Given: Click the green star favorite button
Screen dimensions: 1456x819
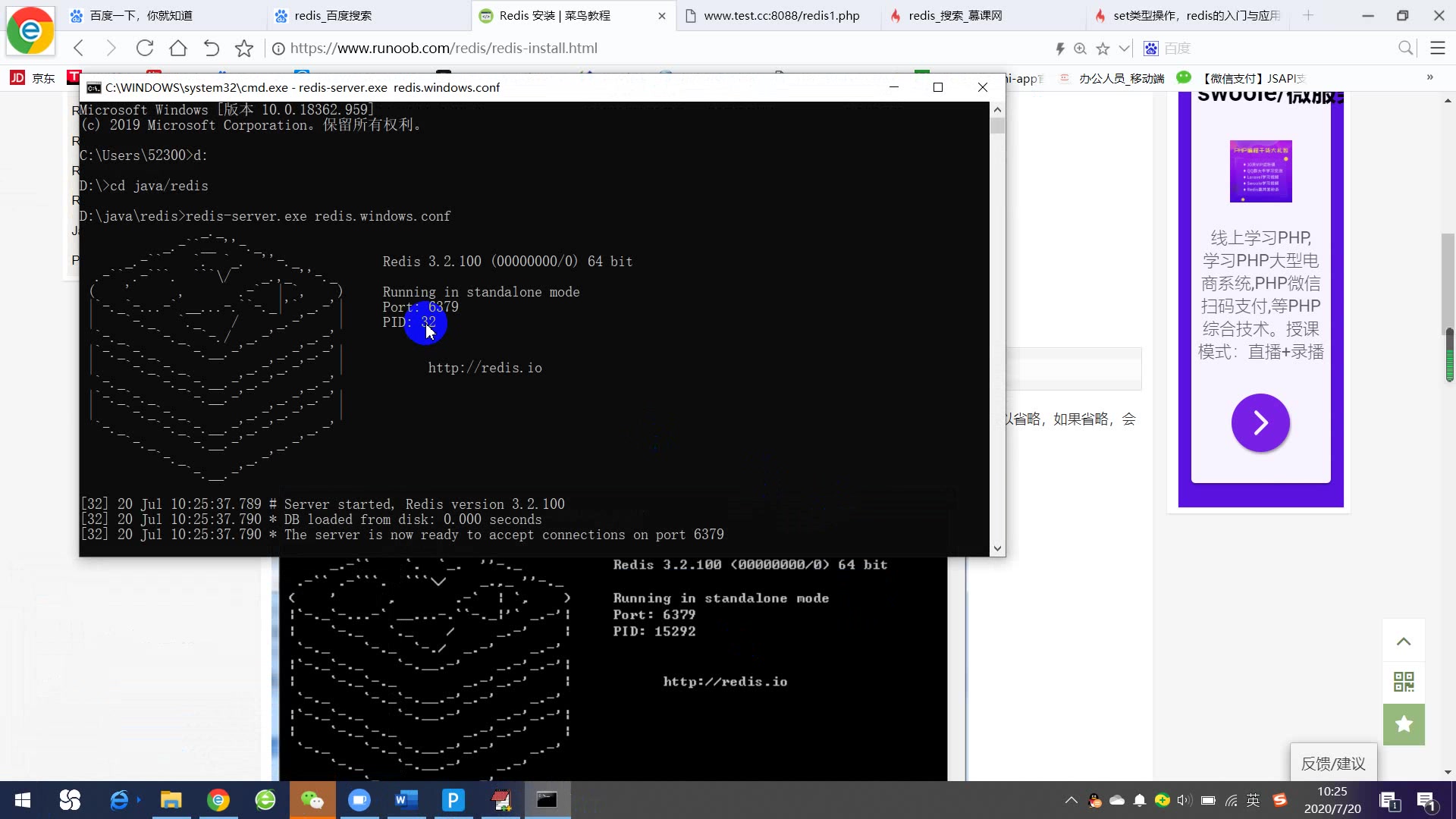Looking at the screenshot, I should pos(1404,724).
